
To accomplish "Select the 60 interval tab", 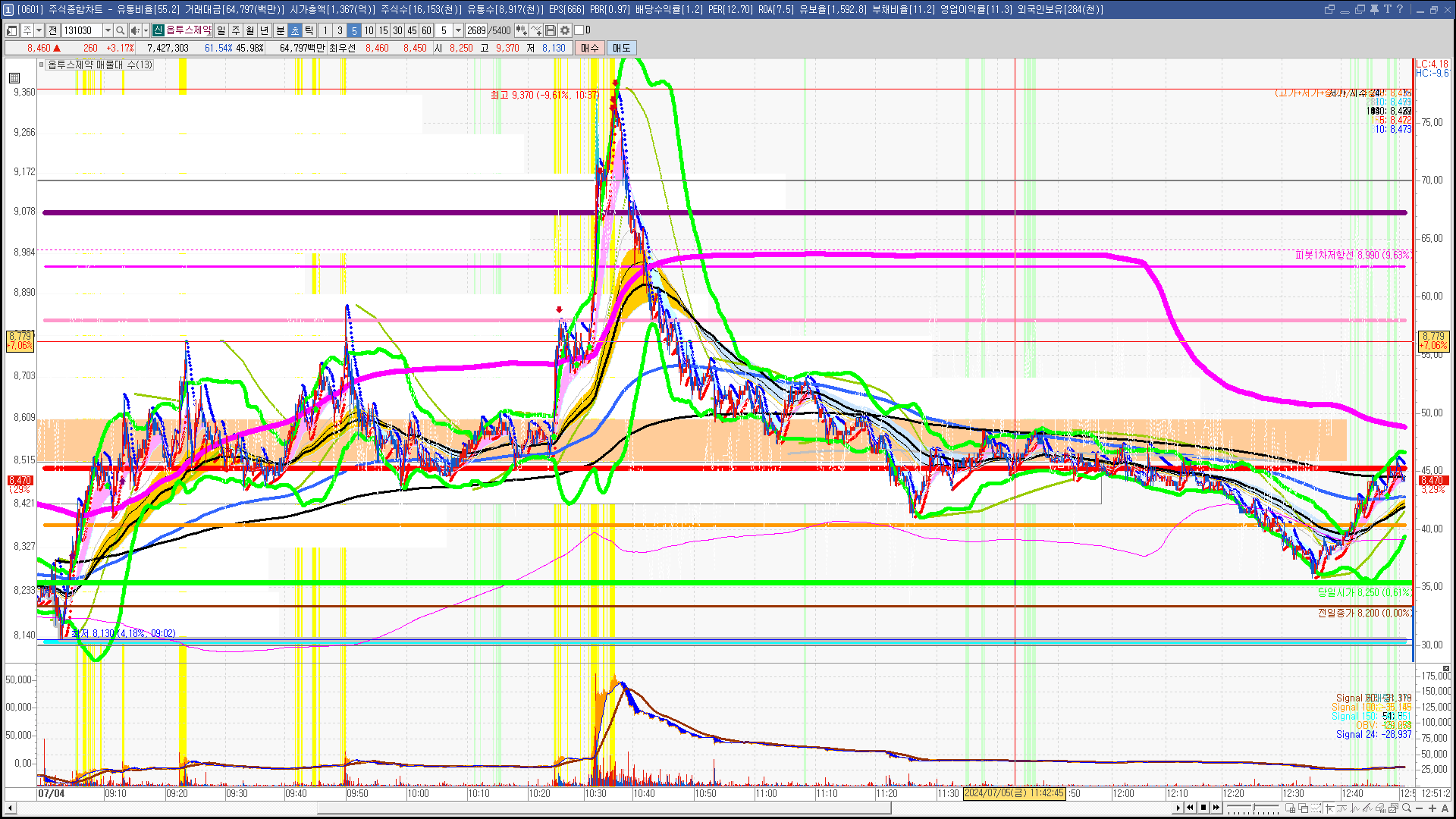I will point(426,30).
